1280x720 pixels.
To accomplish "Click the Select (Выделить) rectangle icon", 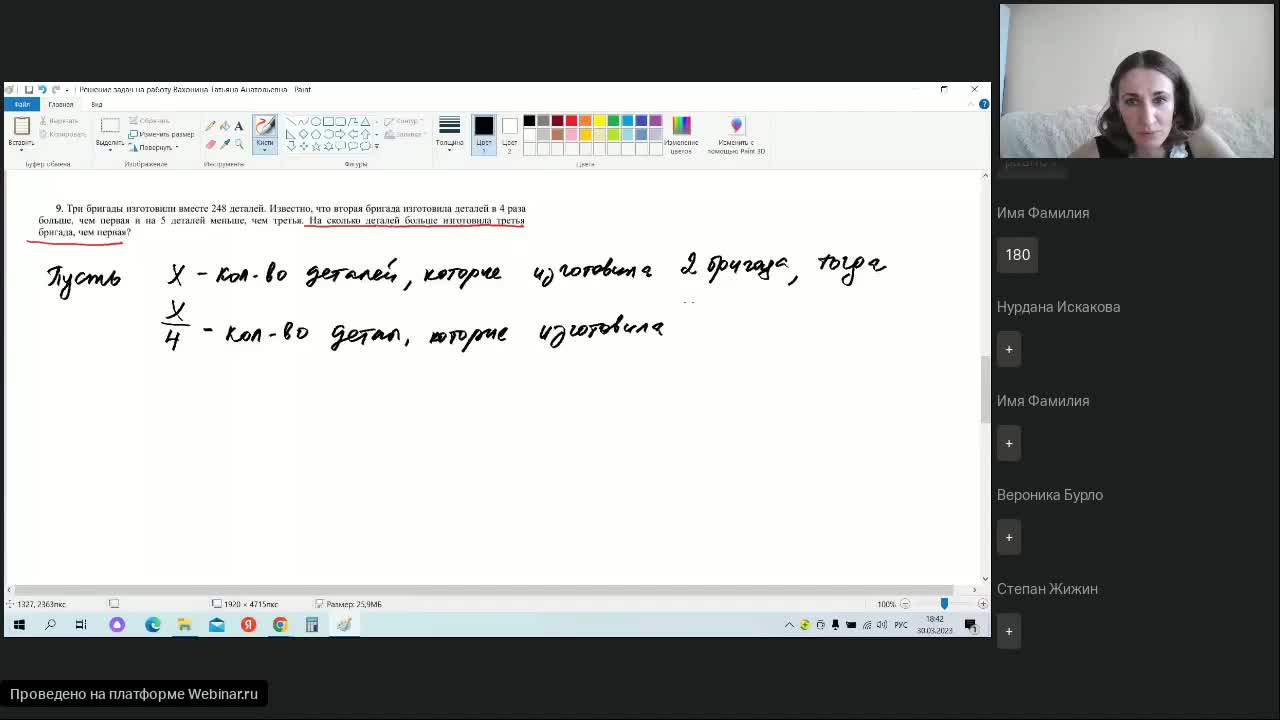I will [x=110, y=125].
